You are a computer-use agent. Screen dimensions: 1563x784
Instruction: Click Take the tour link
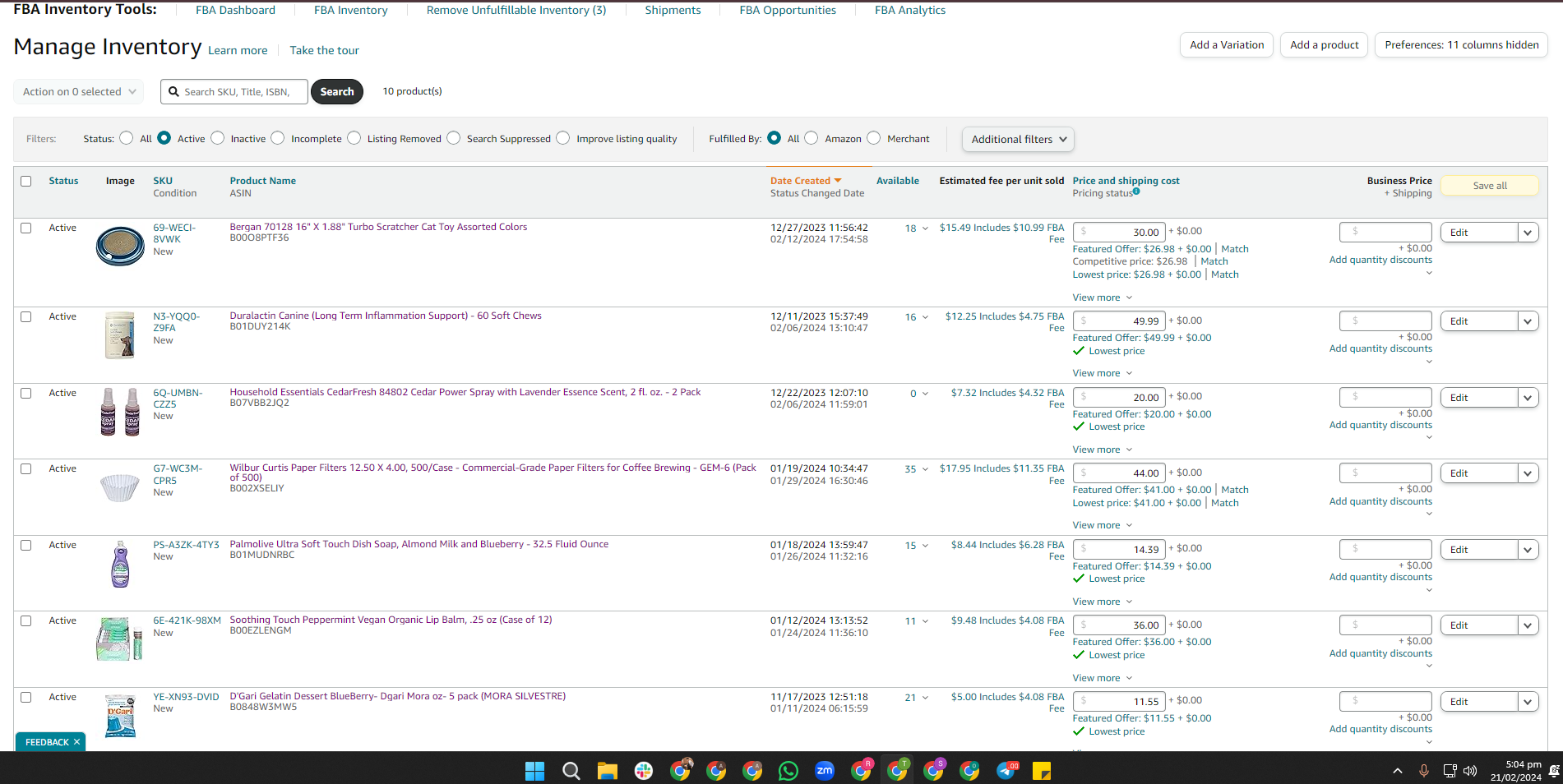coord(324,50)
